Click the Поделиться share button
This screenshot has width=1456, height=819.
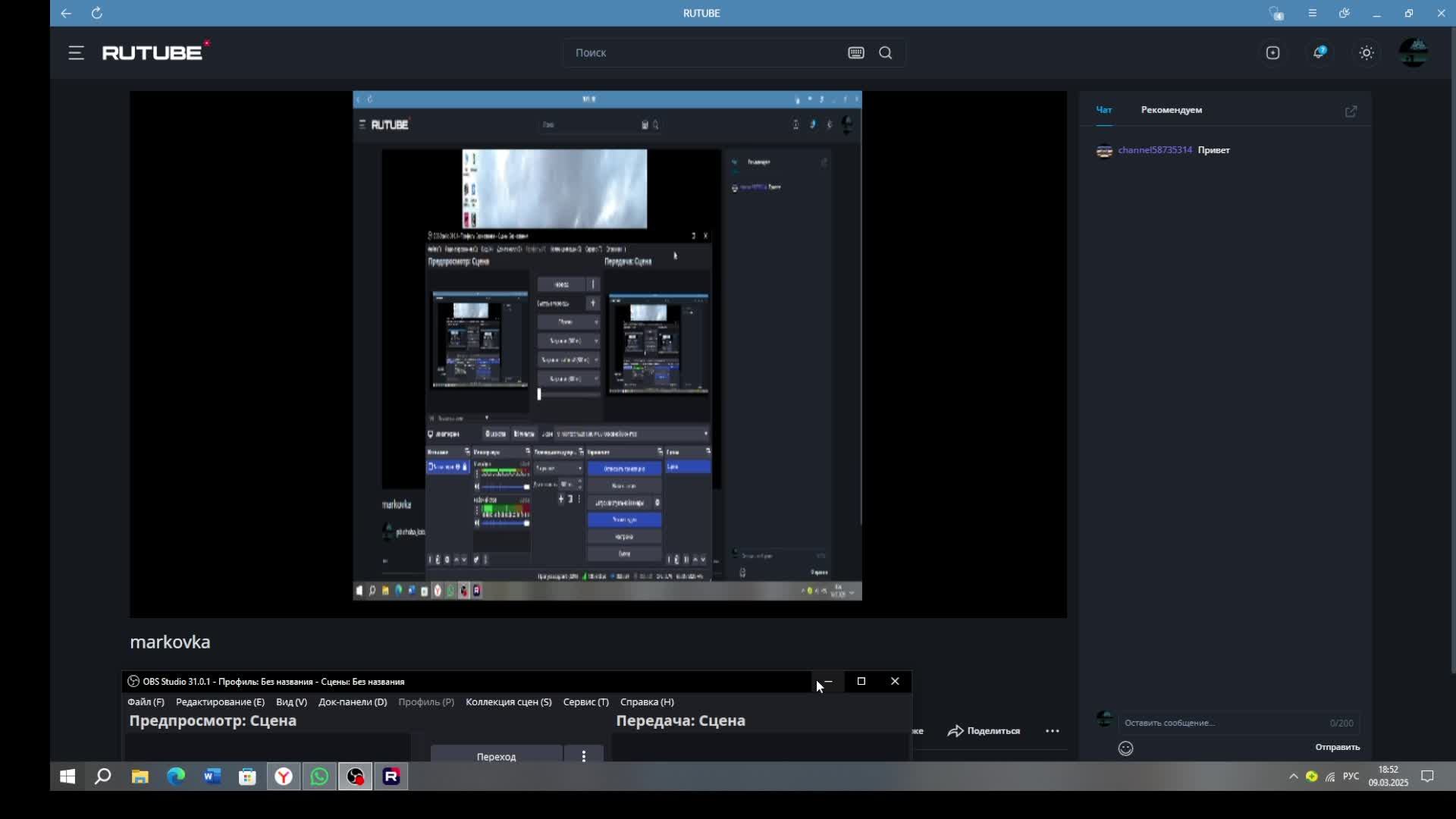[x=984, y=731]
